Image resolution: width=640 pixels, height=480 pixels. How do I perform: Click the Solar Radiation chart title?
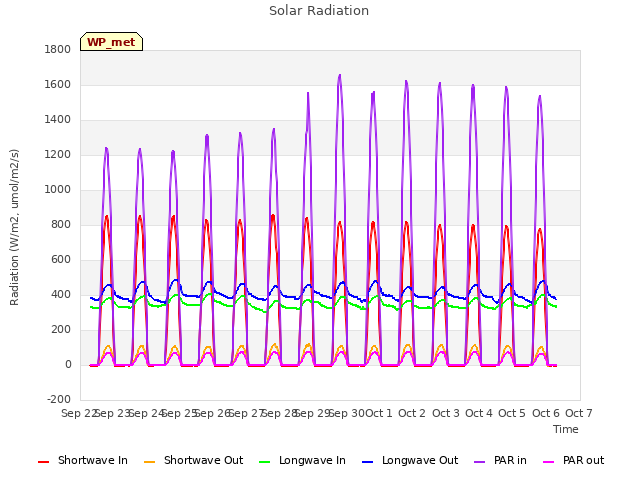click(x=319, y=11)
